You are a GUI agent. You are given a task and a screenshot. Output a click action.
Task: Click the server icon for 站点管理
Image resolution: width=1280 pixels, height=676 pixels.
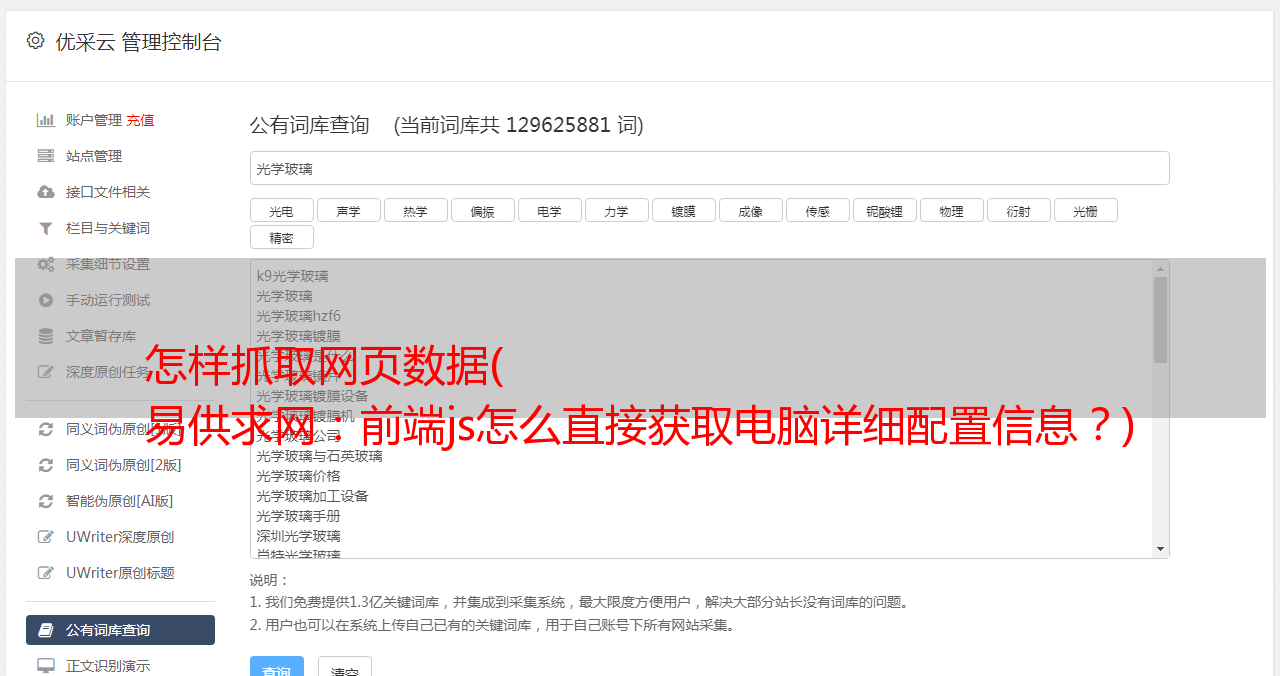point(45,156)
